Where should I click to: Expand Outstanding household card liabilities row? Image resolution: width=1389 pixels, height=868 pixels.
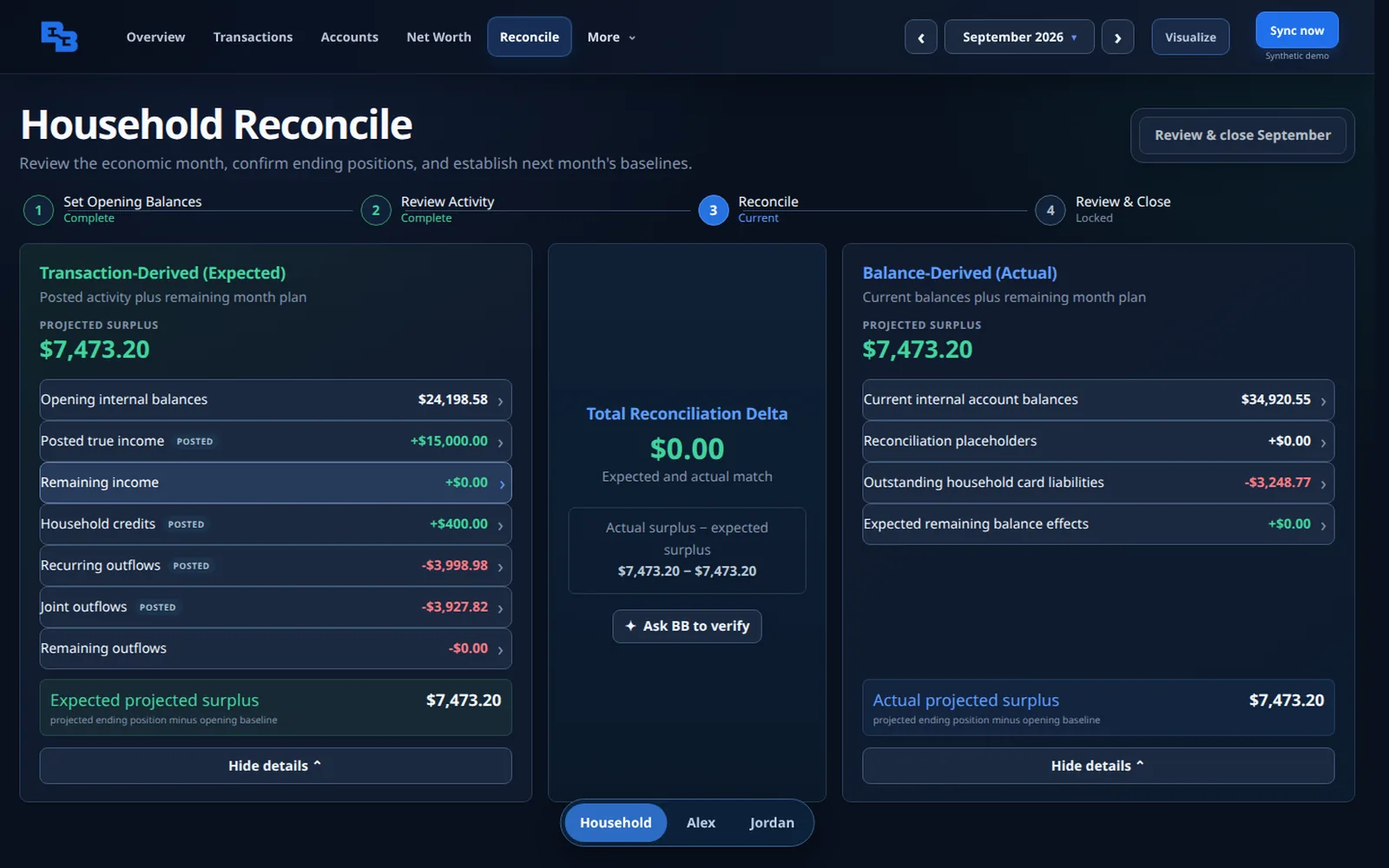pyautogui.click(x=1098, y=483)
